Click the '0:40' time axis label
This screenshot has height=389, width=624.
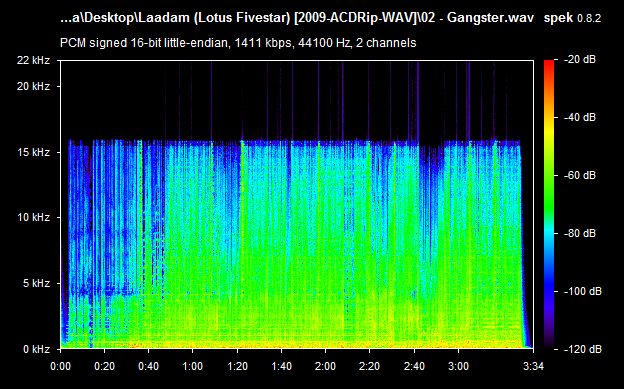[x=148, y=366]
